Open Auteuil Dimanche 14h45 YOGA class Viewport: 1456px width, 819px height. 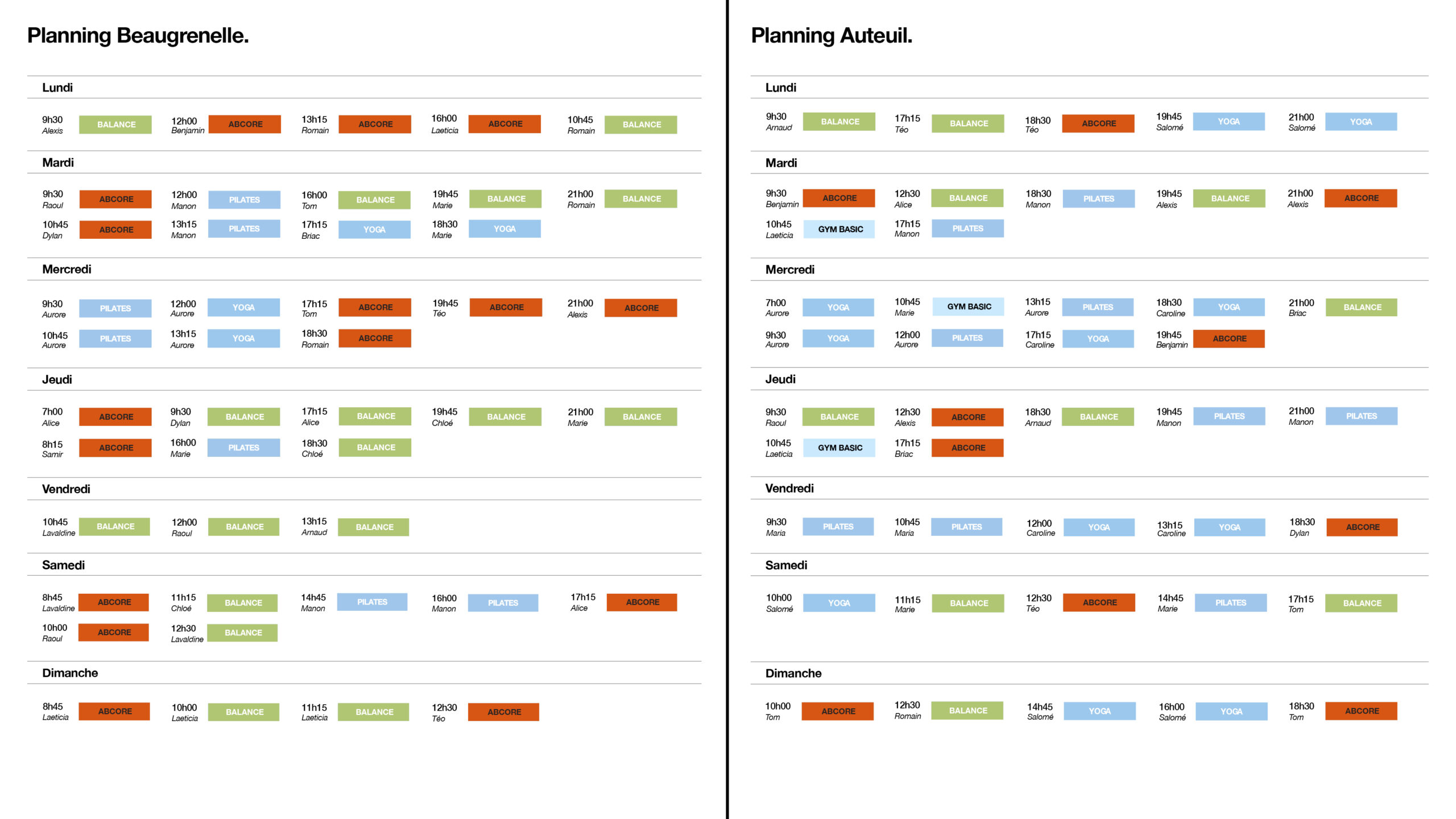(1099, 711)
